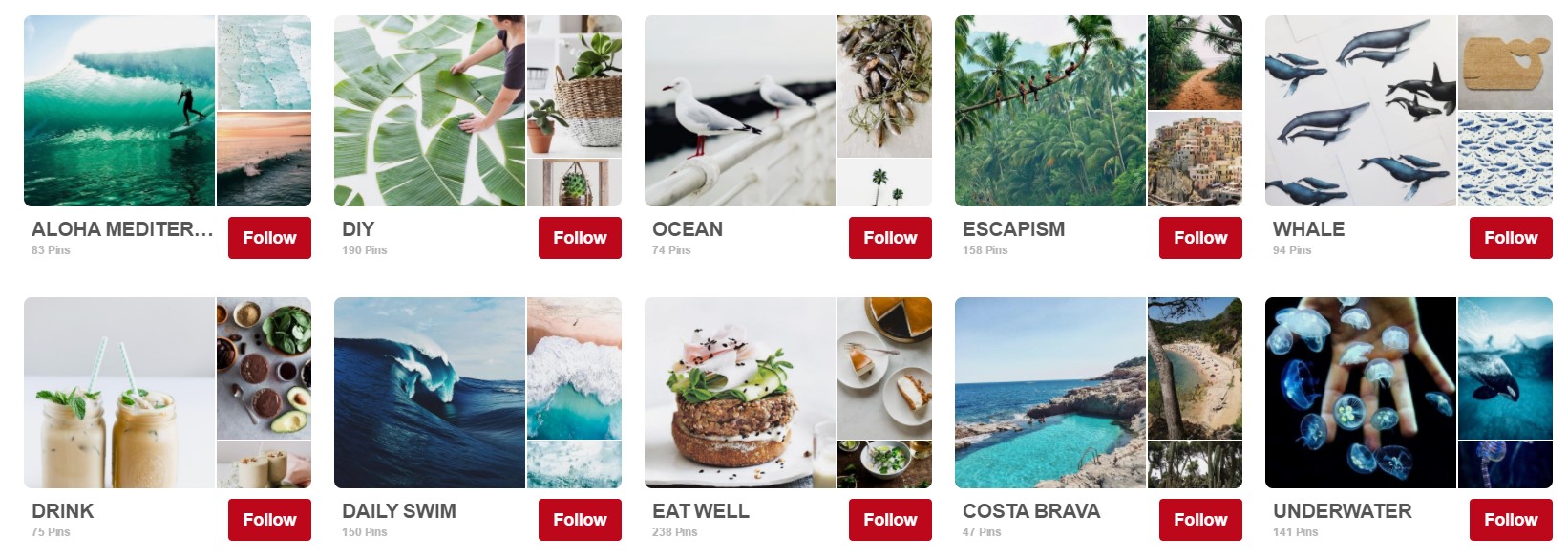Follow the ESCAPISM board
1568x560 pixels.
coord(1200,238)
